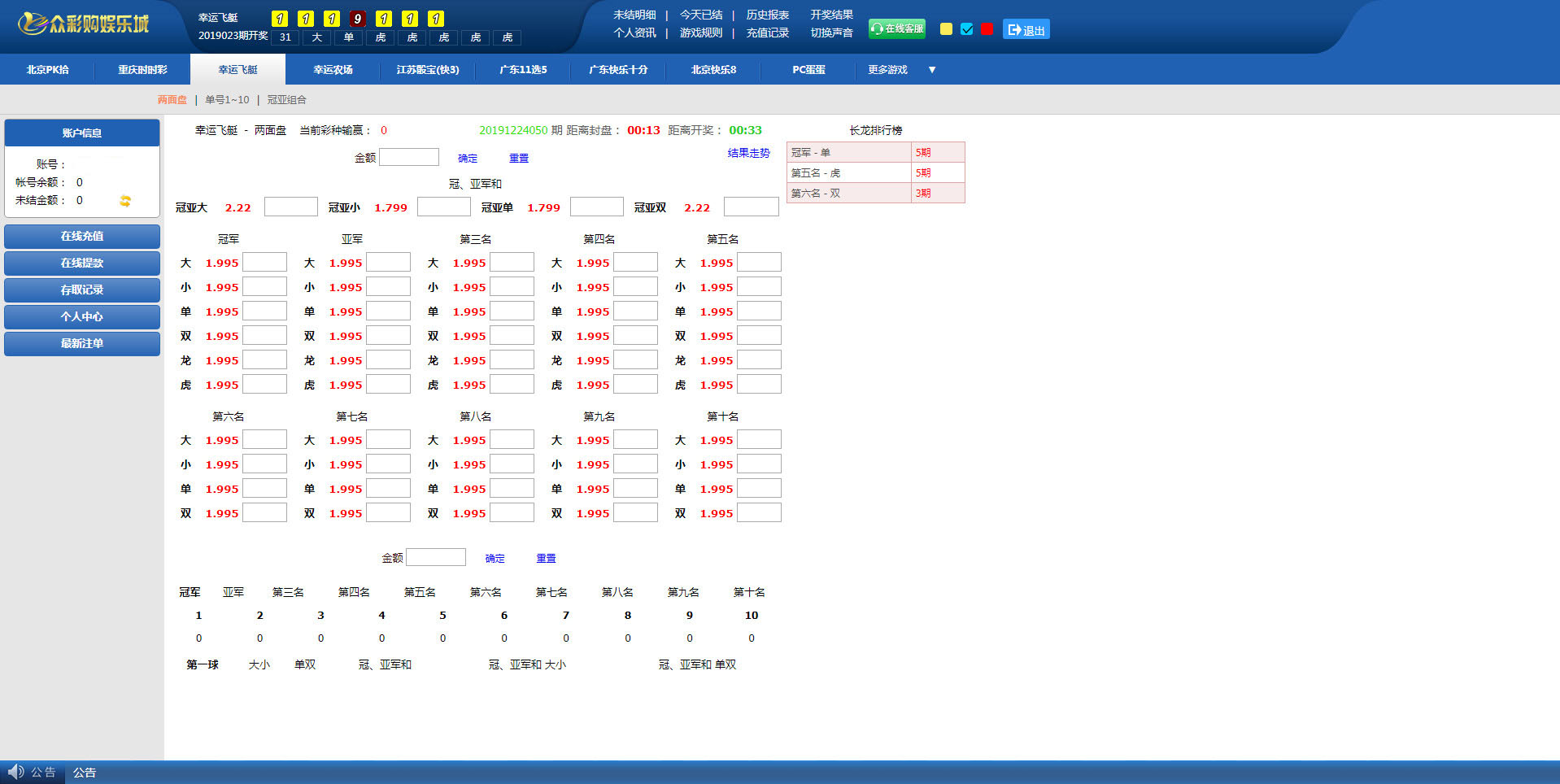
Task: Switch to 幸运飞艇 tab
Action: [x=237, y=70]
